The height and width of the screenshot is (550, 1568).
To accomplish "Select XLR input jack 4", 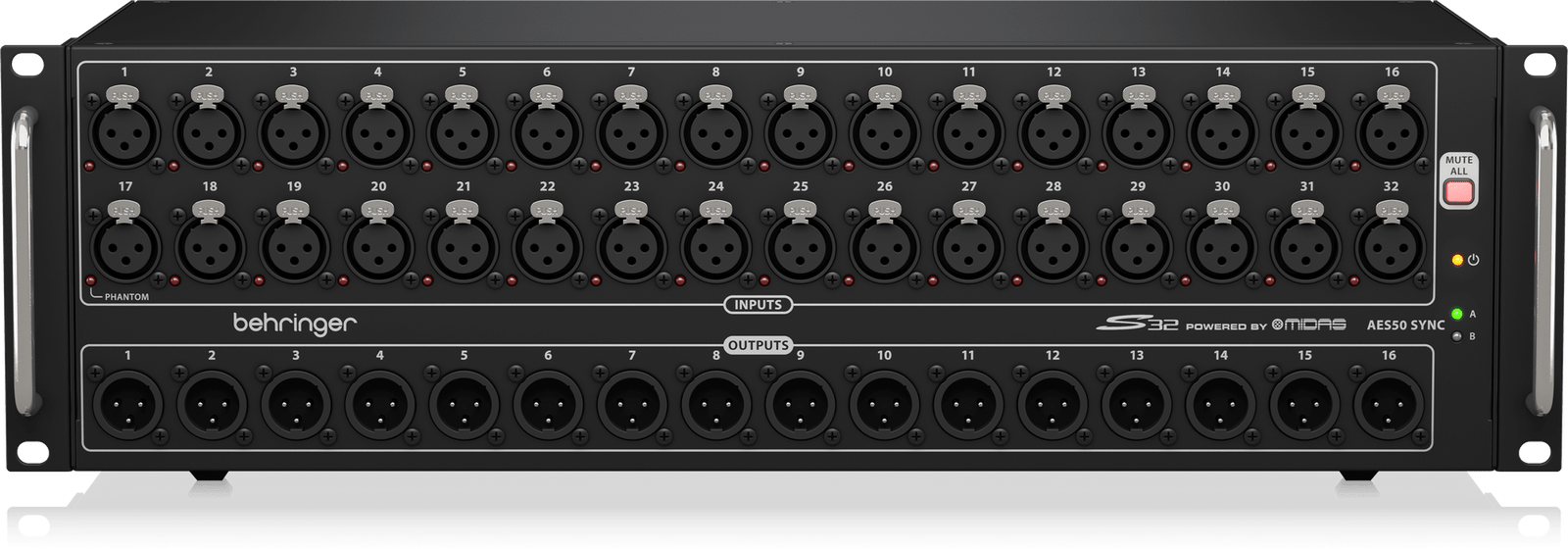I will (x=377, y=132).
